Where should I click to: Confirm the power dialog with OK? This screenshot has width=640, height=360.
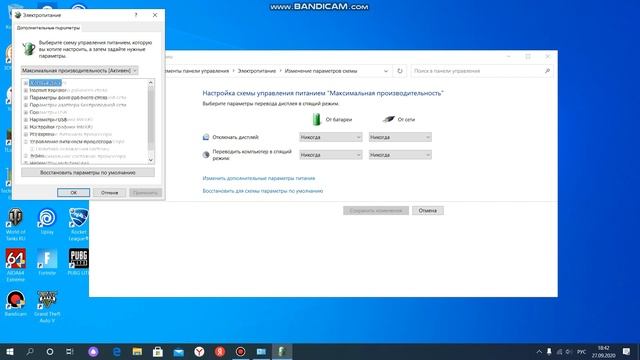[73, 192]
